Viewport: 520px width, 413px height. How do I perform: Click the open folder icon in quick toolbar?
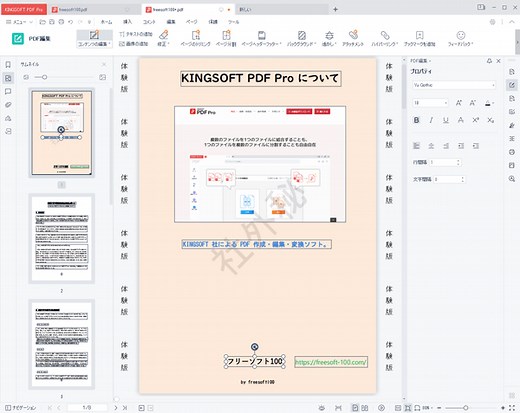coord(42,22)
